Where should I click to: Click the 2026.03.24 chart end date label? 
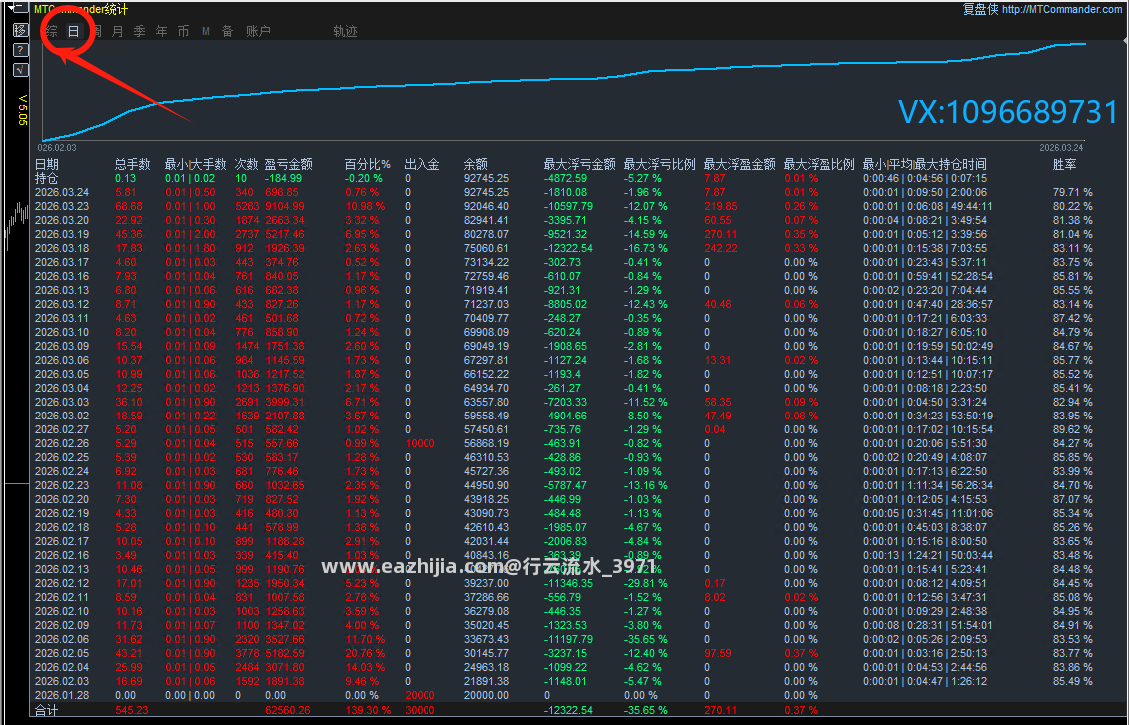[1061, 148]
